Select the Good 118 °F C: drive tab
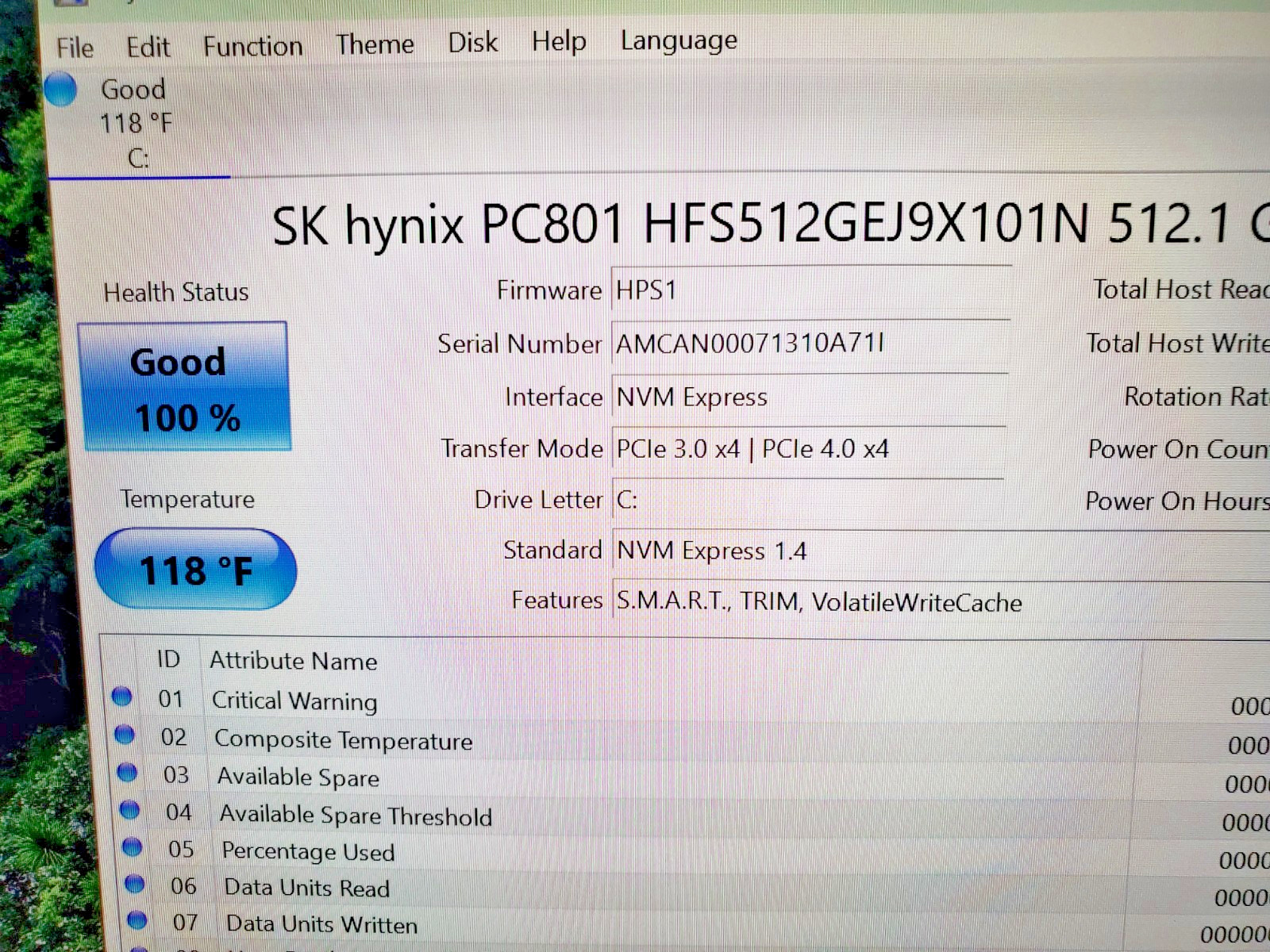1270x952 pixels. point(137,123)
